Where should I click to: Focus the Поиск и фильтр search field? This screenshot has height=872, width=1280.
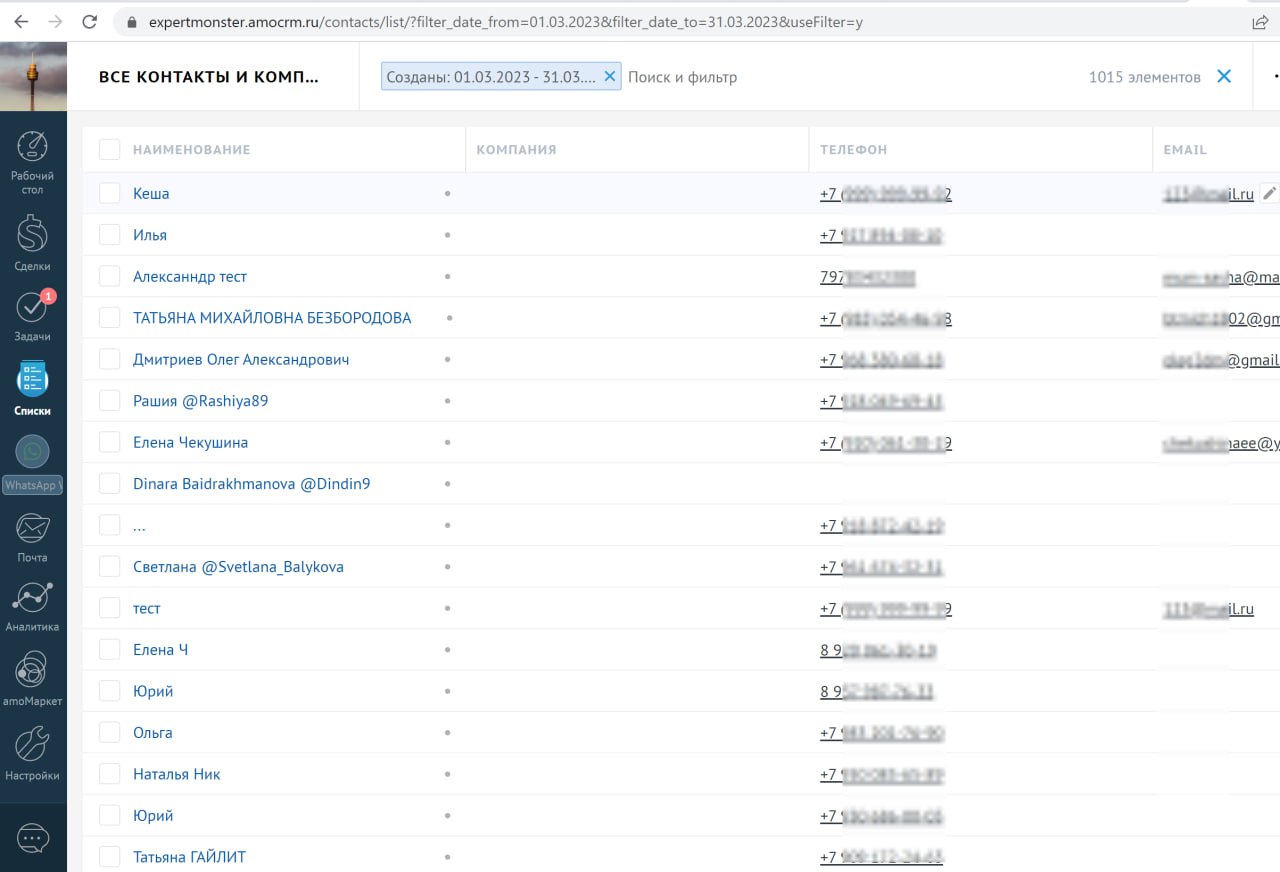click(682, 77)
